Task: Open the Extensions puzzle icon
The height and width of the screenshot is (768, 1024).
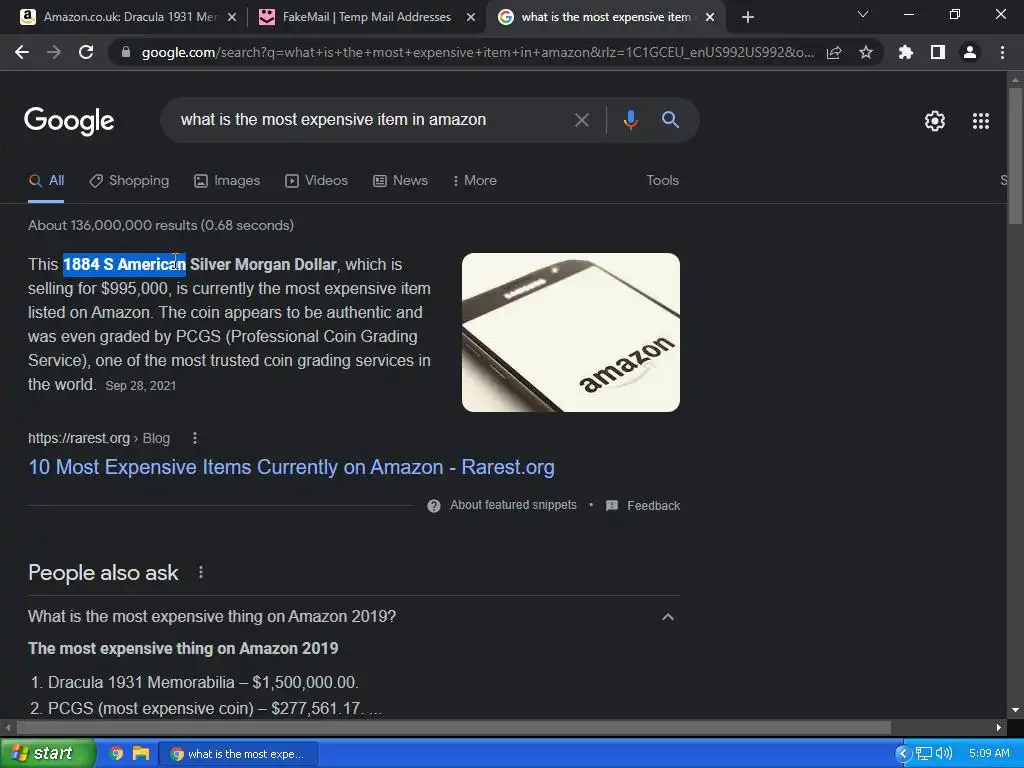Action: point(906,52)
